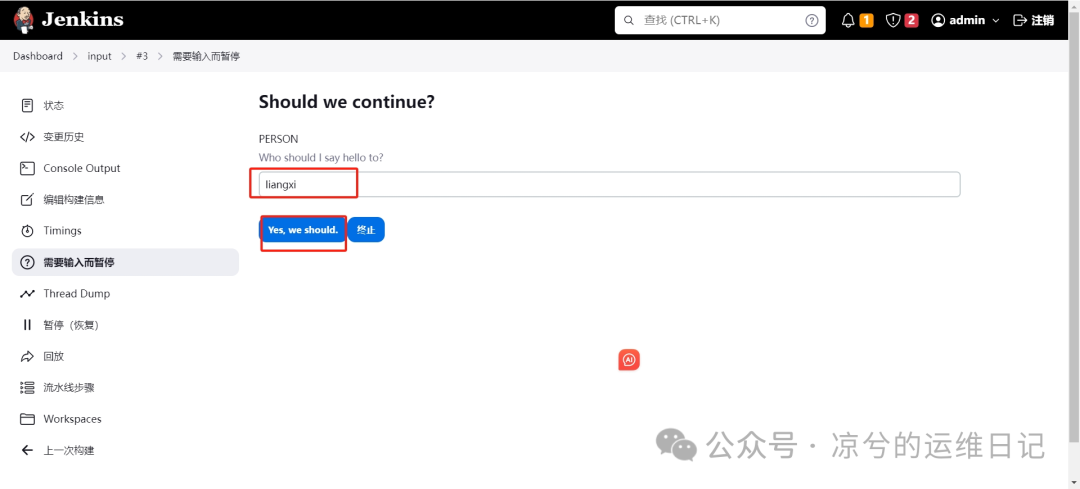Click the 终止 abort button
1080x489 pixels.
click(366, 230)
